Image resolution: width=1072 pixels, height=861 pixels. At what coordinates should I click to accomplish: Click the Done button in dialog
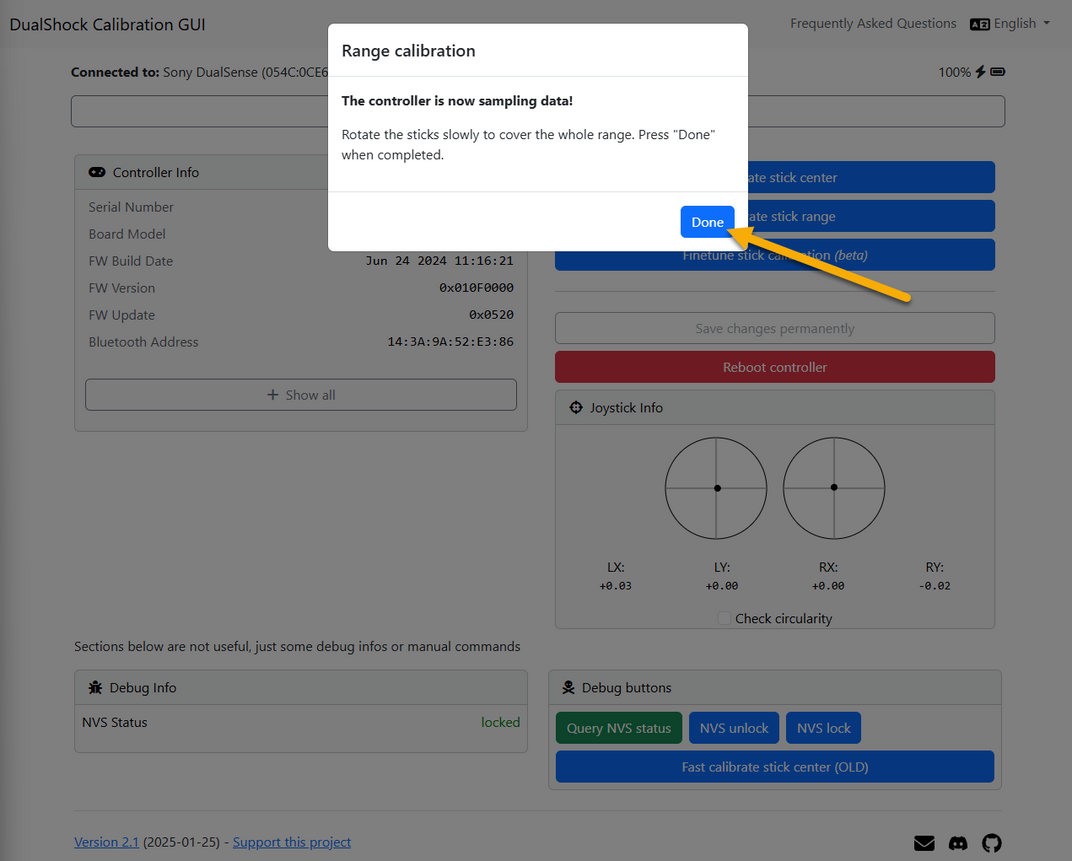click(x=707, y=222)
